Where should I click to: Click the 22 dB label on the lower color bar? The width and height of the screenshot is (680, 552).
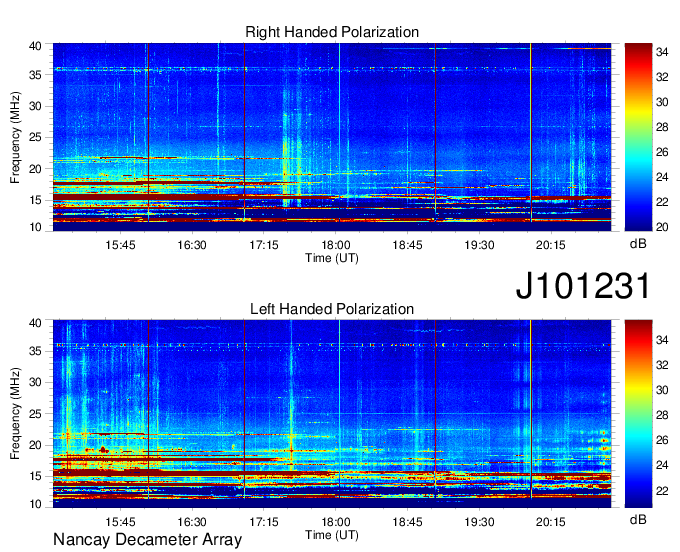662,491
